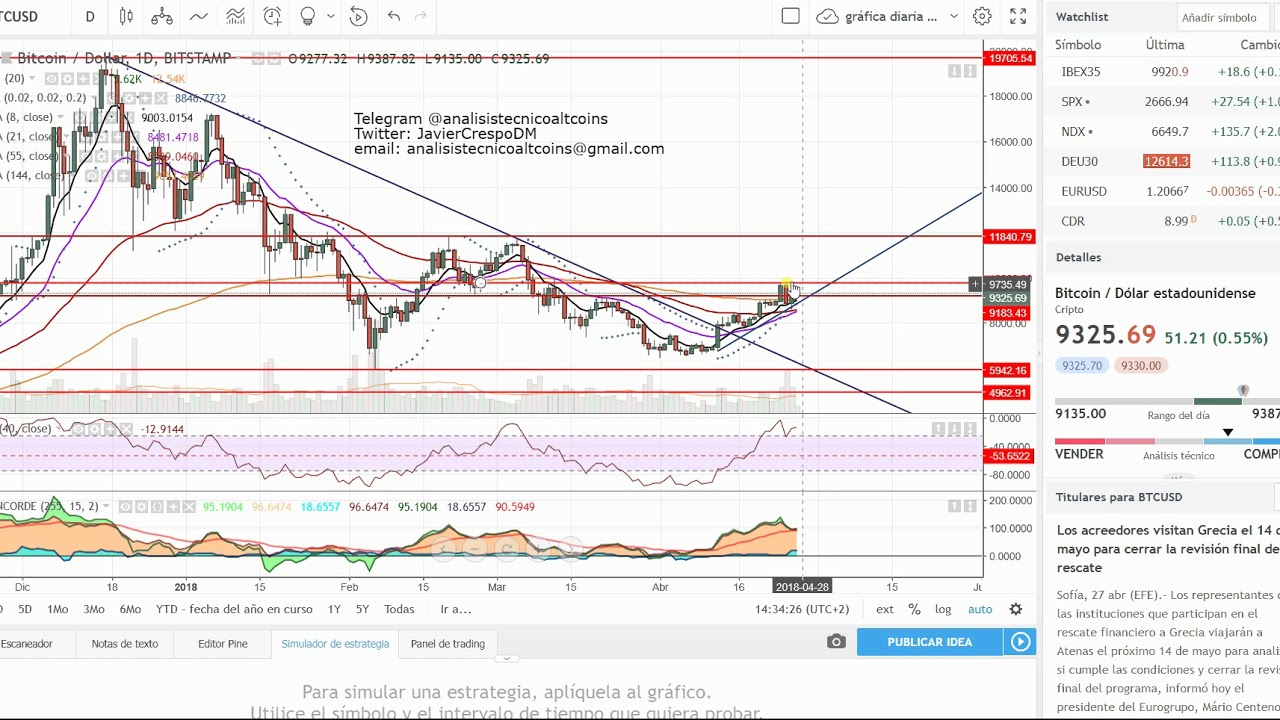Select the 6Mo time range

(x=130, y=609)
